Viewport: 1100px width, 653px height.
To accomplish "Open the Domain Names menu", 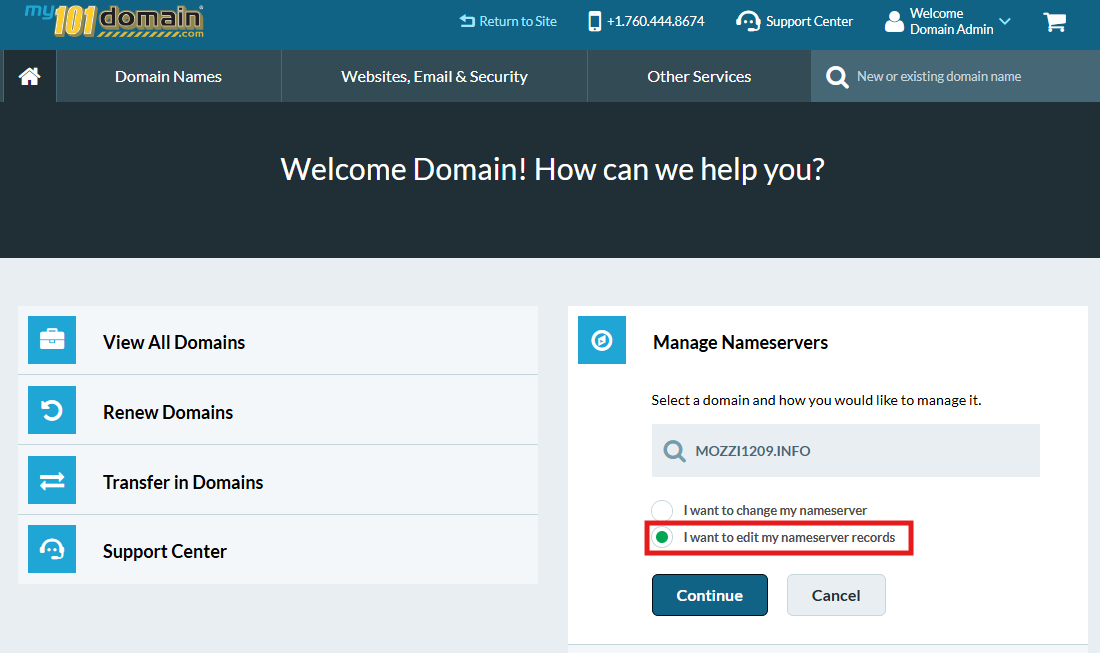I will tap(168, 77).
